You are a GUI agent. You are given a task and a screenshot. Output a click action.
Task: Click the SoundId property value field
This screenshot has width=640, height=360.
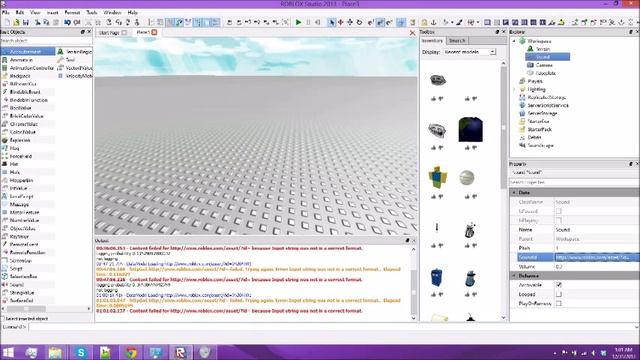tap(597, 257)
